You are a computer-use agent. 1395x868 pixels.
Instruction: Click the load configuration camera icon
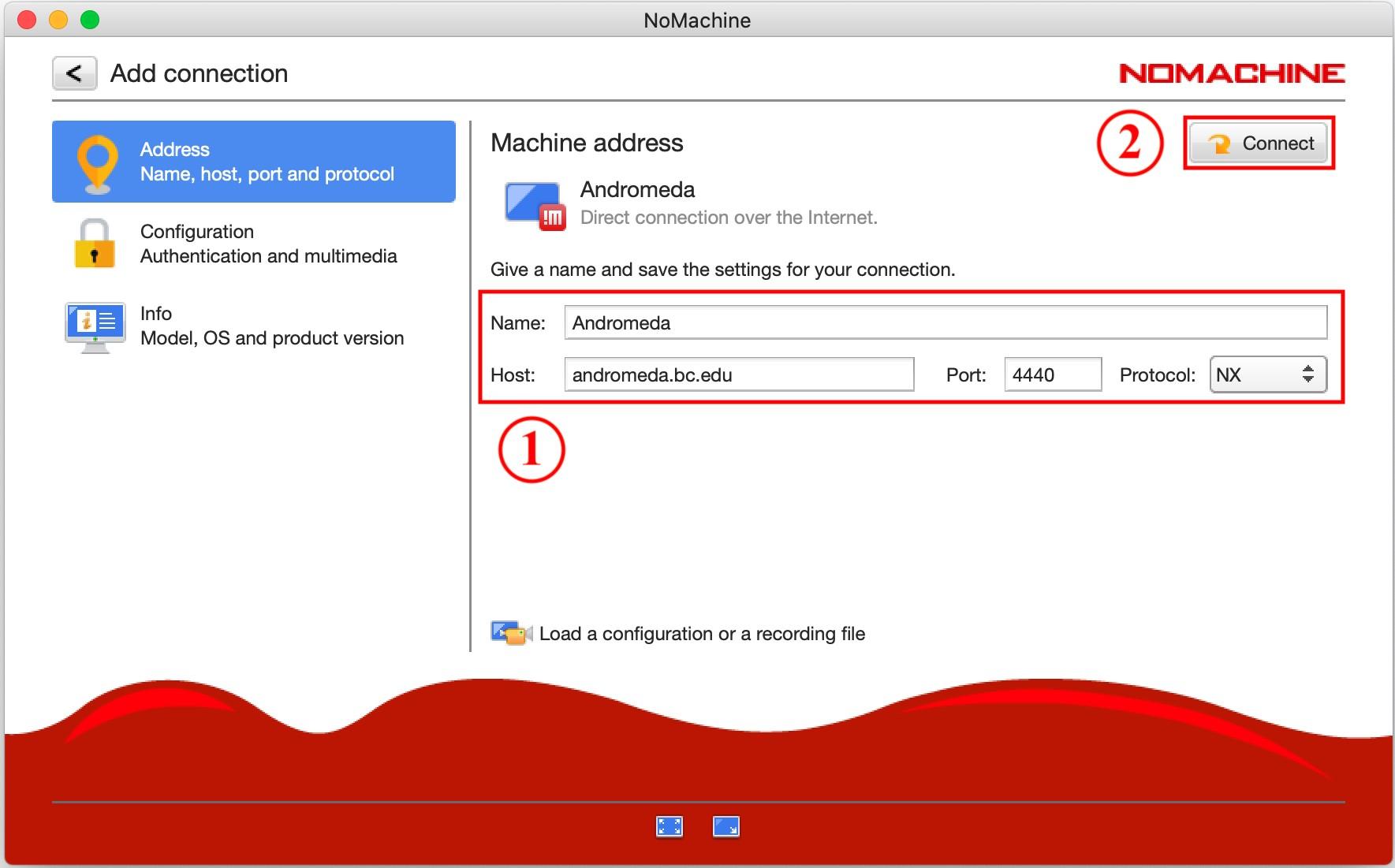509,632
